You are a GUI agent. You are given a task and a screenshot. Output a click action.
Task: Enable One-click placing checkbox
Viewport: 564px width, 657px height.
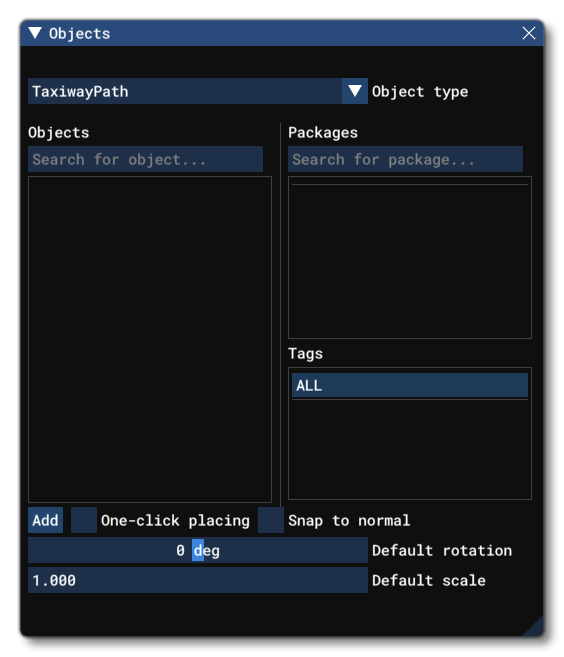(x=84, y=520)
